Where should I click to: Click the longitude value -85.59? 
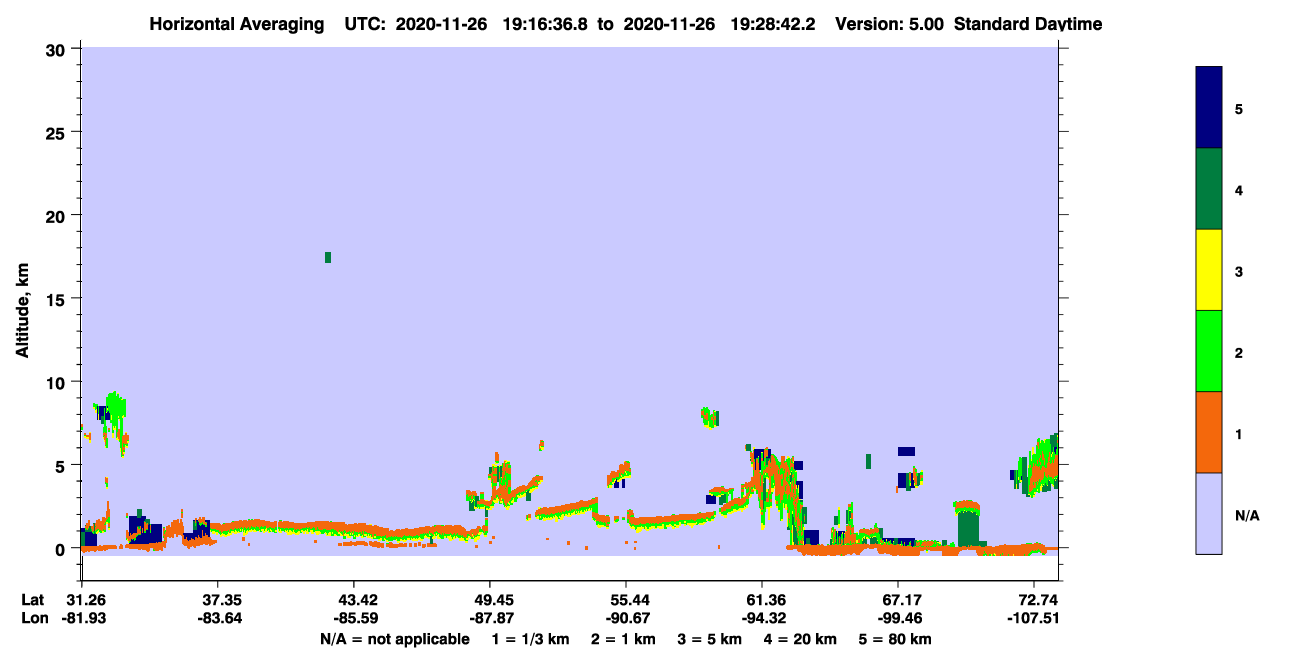point(354,618)
